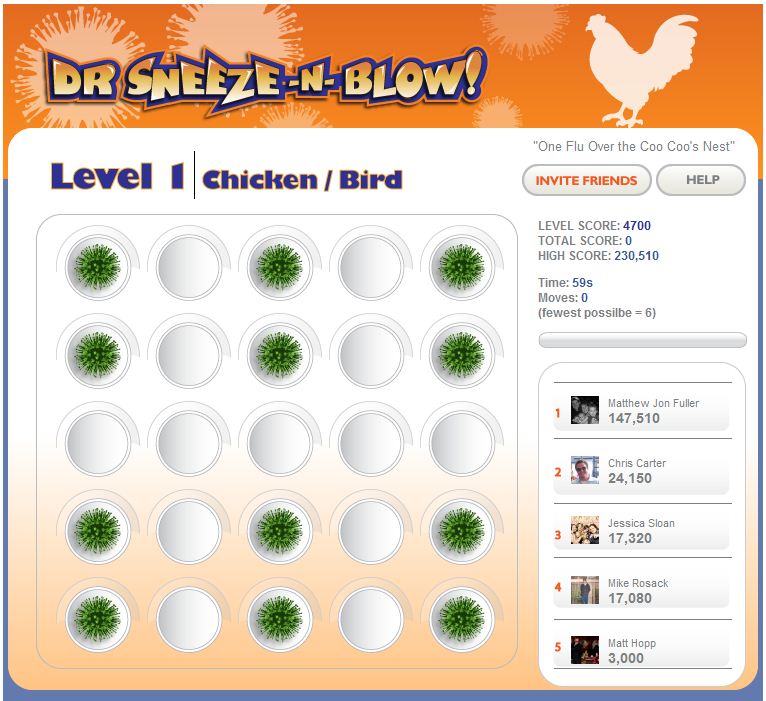The height and width of the screenshot is (701, 766).
Task: Open Matthew Jon Fuller's leaderboard photo
Action: point(585,410)
